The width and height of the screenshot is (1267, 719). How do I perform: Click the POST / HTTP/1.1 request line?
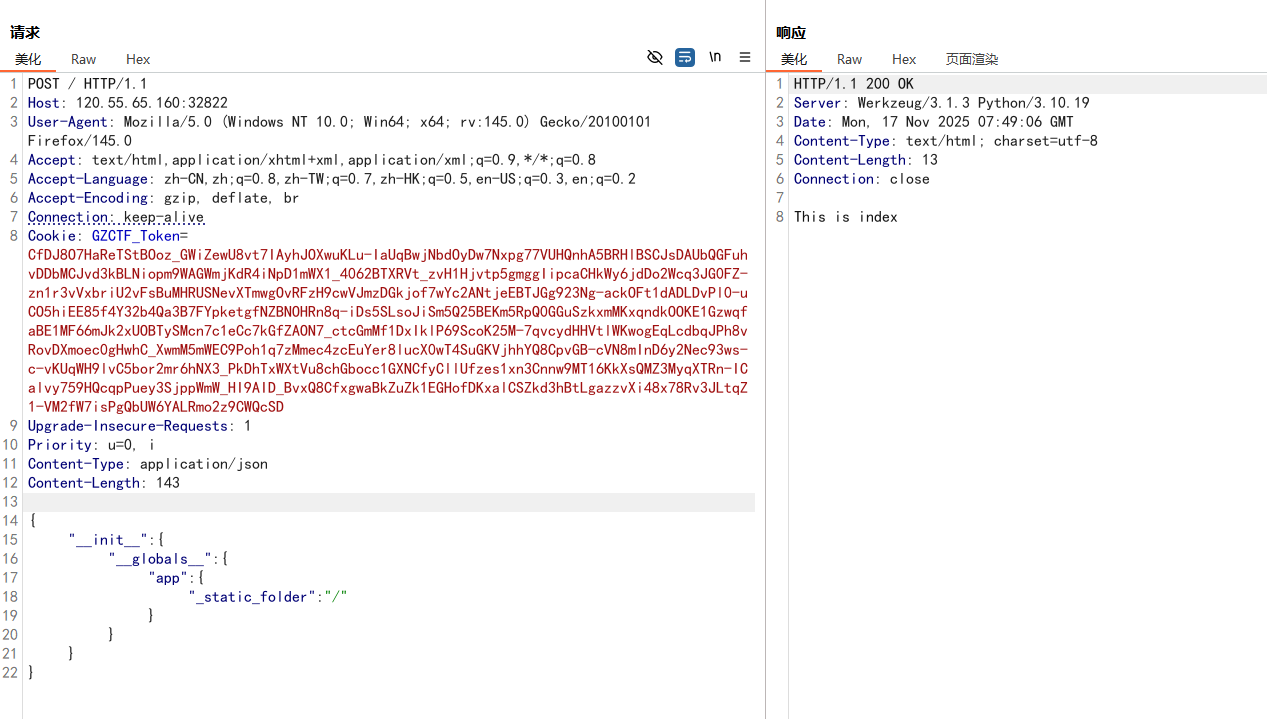point(88,84)
